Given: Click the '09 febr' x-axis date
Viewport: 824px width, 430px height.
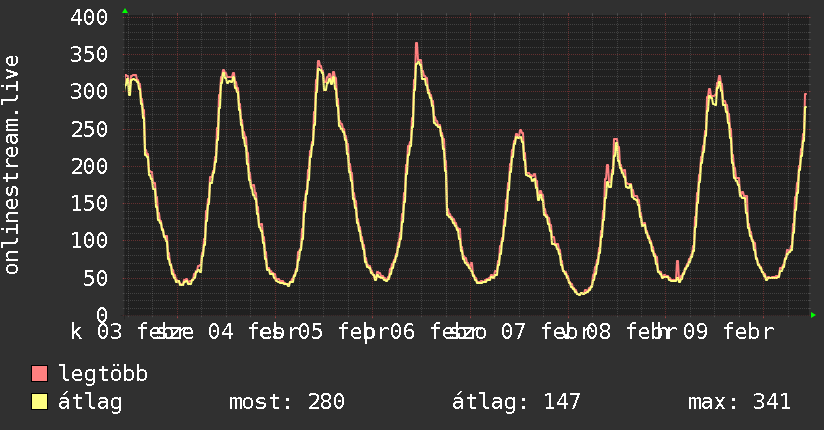Looking at the screenshot, I should coord(728,332).
